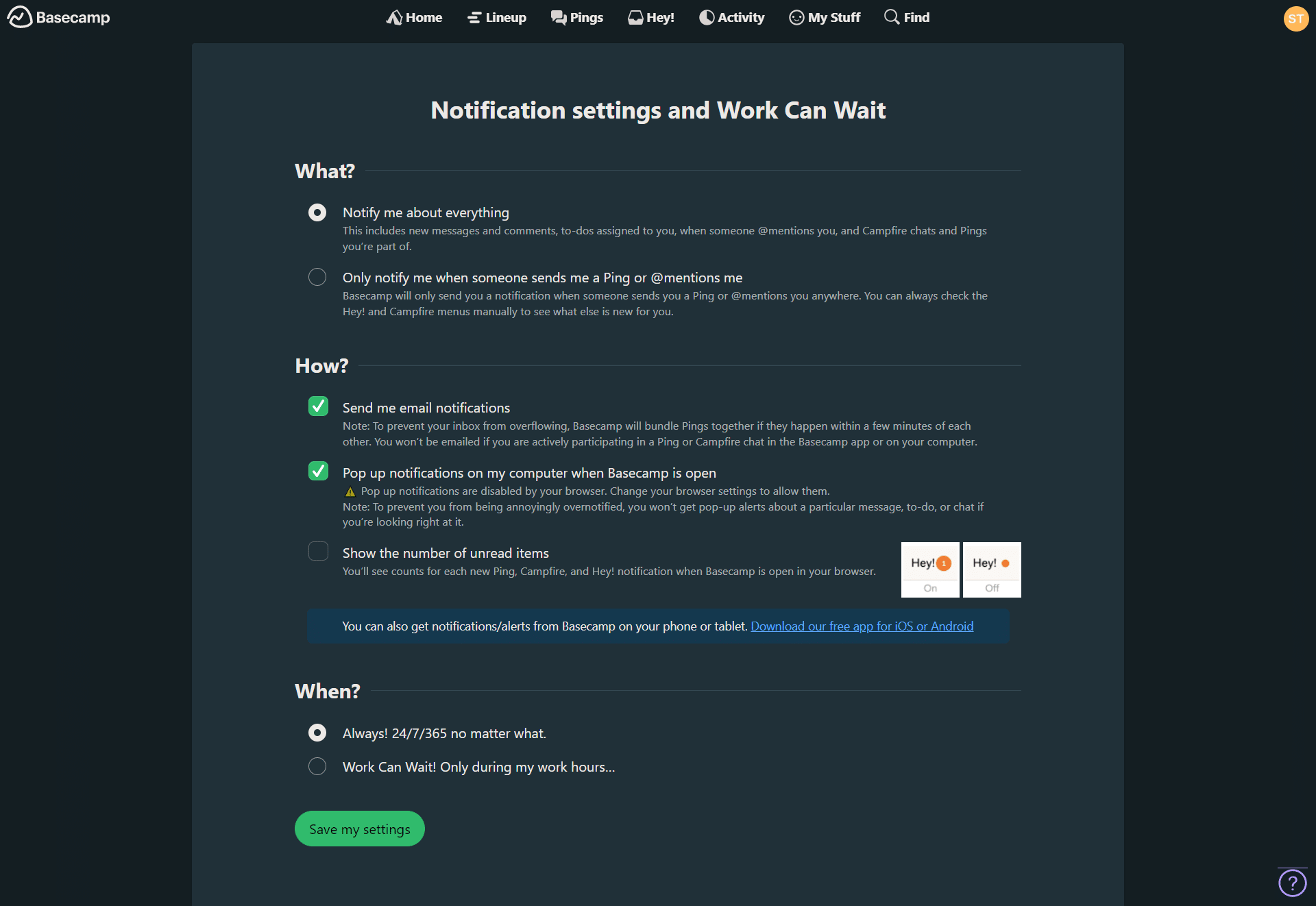Select Only notify me when pinged radio

tap(317, 277)
